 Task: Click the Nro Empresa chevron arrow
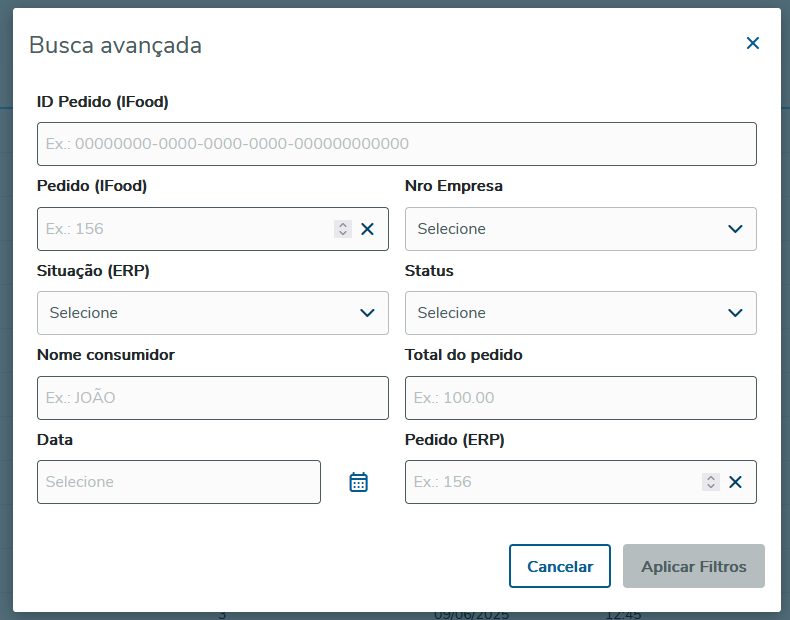point(735,229)
